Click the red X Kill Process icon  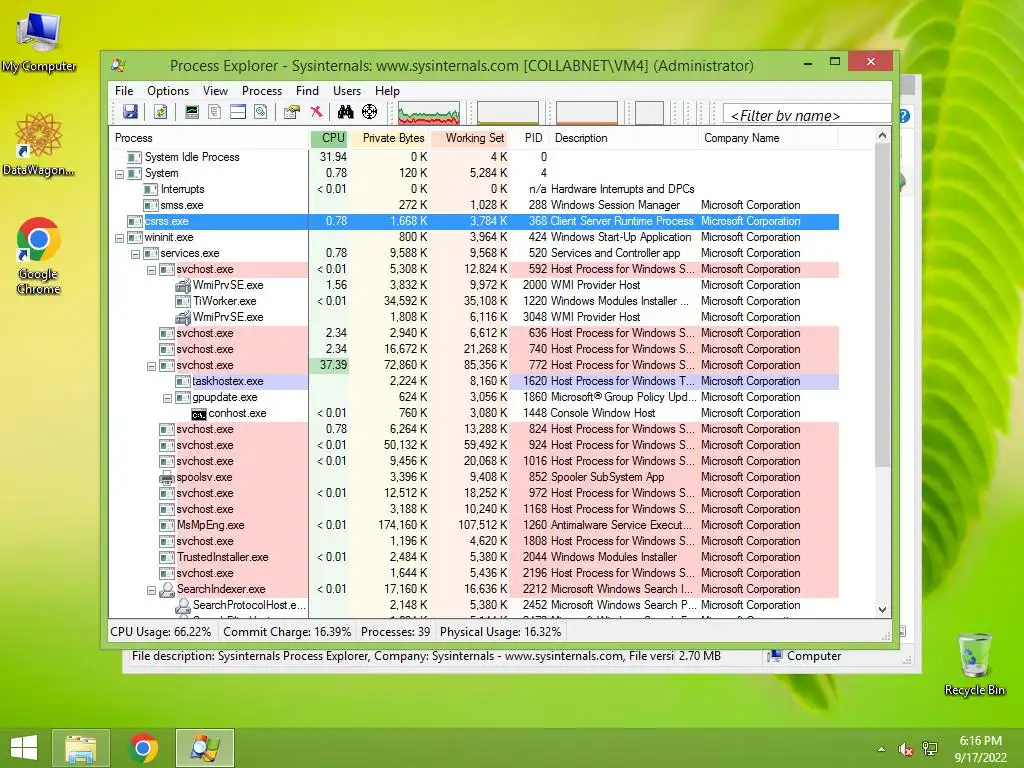point(316,112)
